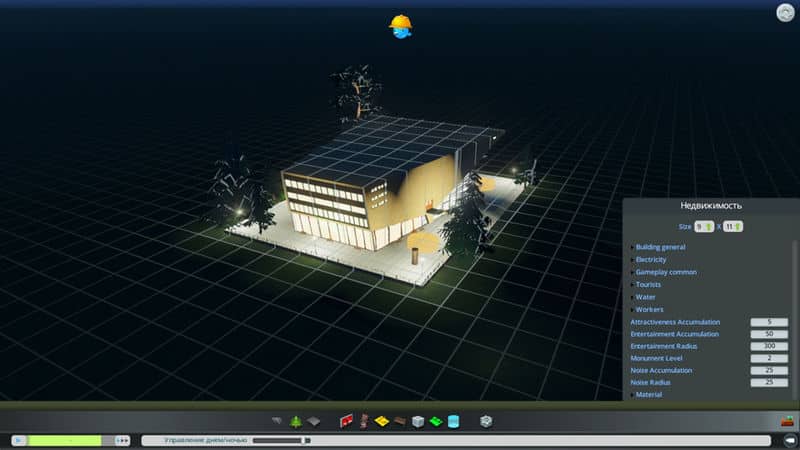The width and height of the screenshot is (800, 450).
Task: Expand the Workers section
Action: click(x=648, y=309)
